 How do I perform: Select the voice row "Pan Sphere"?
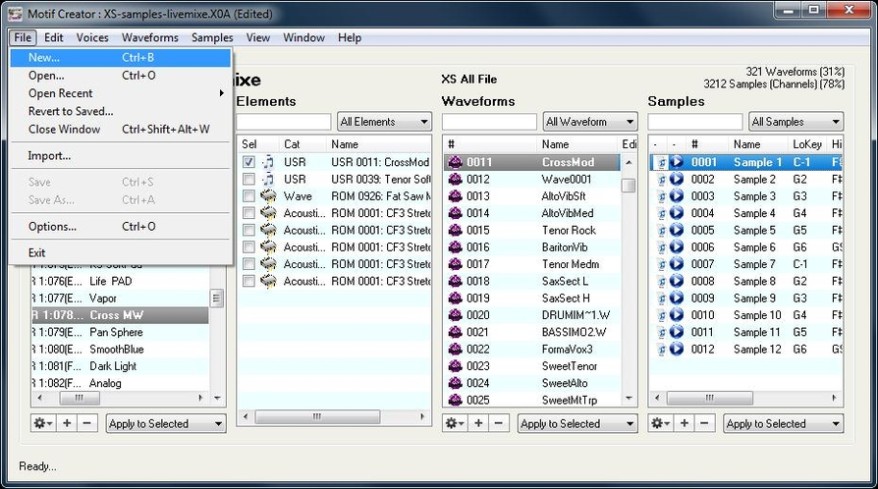click(x=120, y=332)
